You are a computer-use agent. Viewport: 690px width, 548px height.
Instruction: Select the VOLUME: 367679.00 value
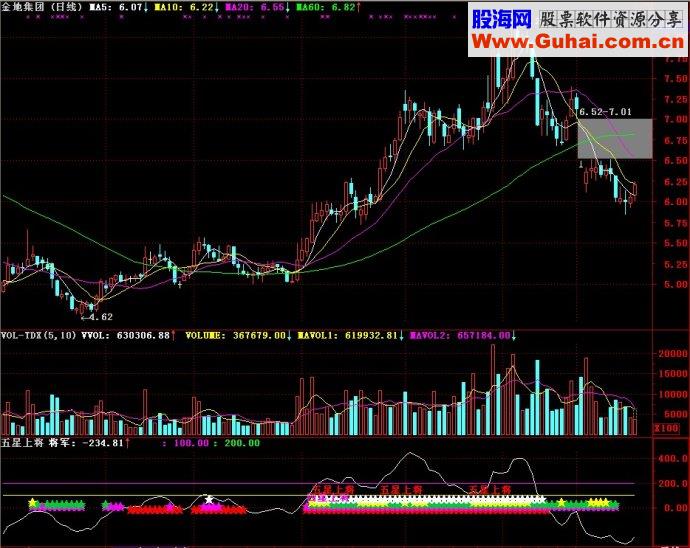pos(235,335)
